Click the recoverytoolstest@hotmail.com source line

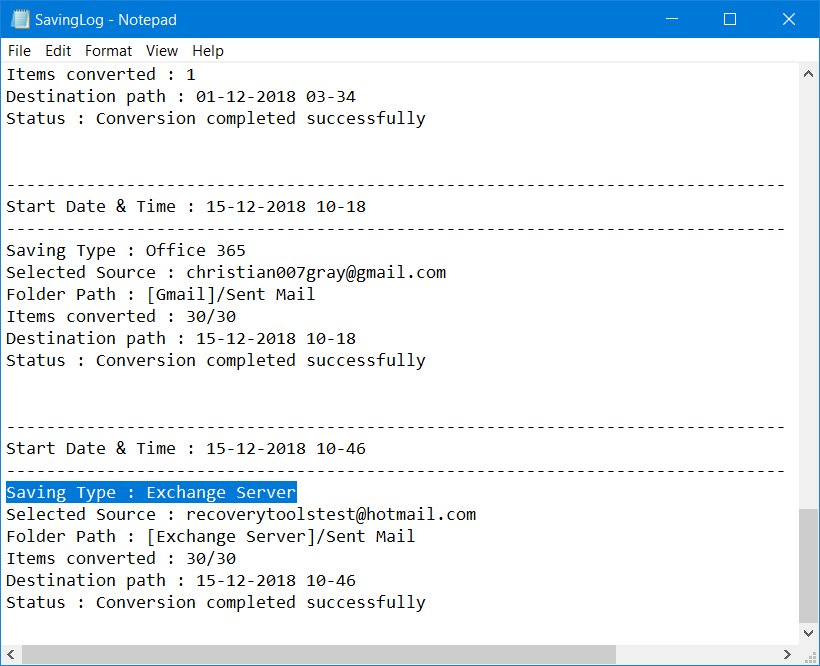[241, 514]
